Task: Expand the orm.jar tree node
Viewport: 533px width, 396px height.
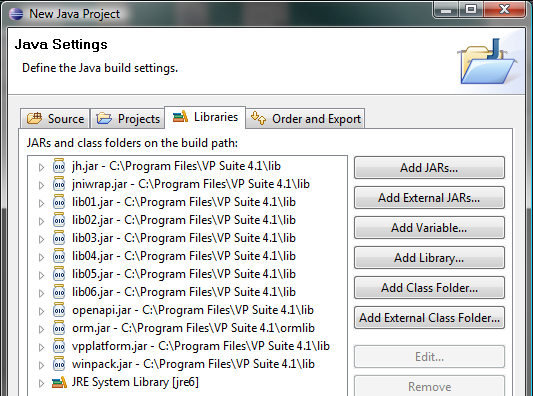Action: [41, 329]
